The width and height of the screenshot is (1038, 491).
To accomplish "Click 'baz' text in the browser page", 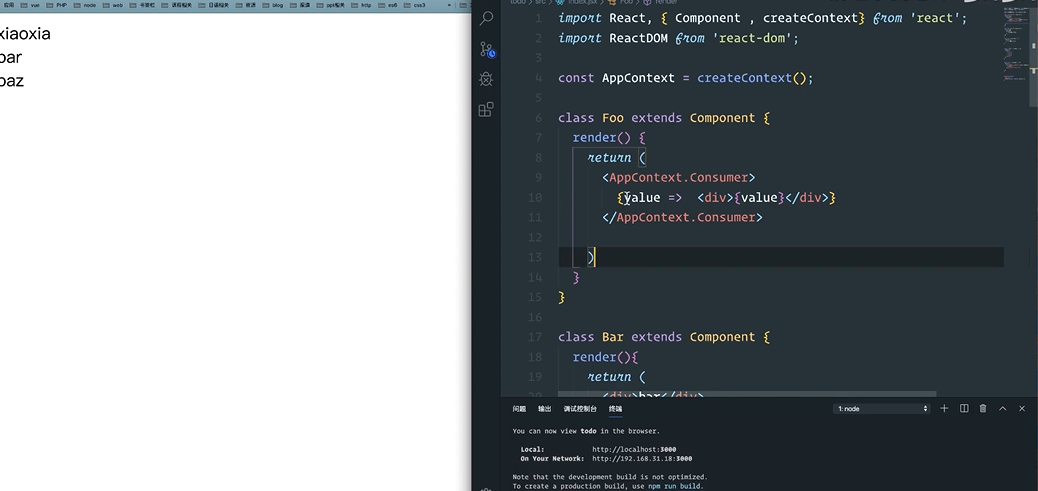I will [x=12, y=81].
